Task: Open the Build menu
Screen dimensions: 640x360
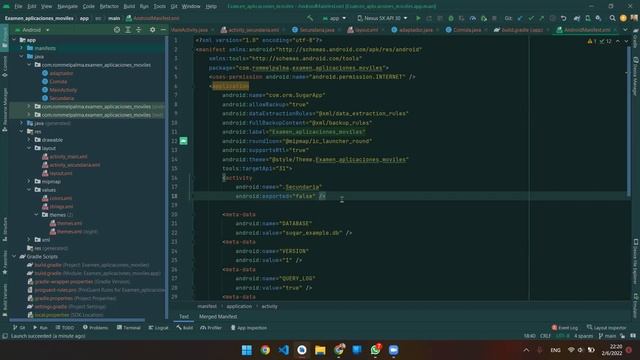Action: (x=129, y=7)
